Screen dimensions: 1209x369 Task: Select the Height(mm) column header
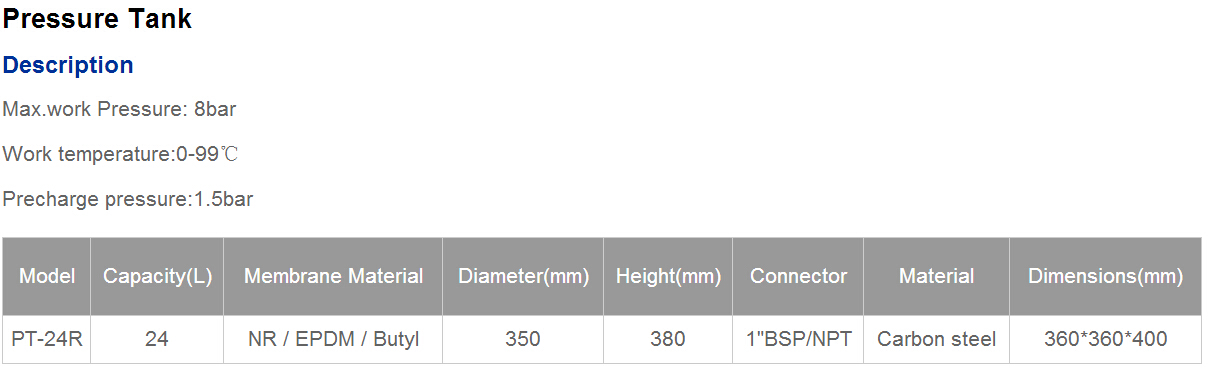coord(668,276)
